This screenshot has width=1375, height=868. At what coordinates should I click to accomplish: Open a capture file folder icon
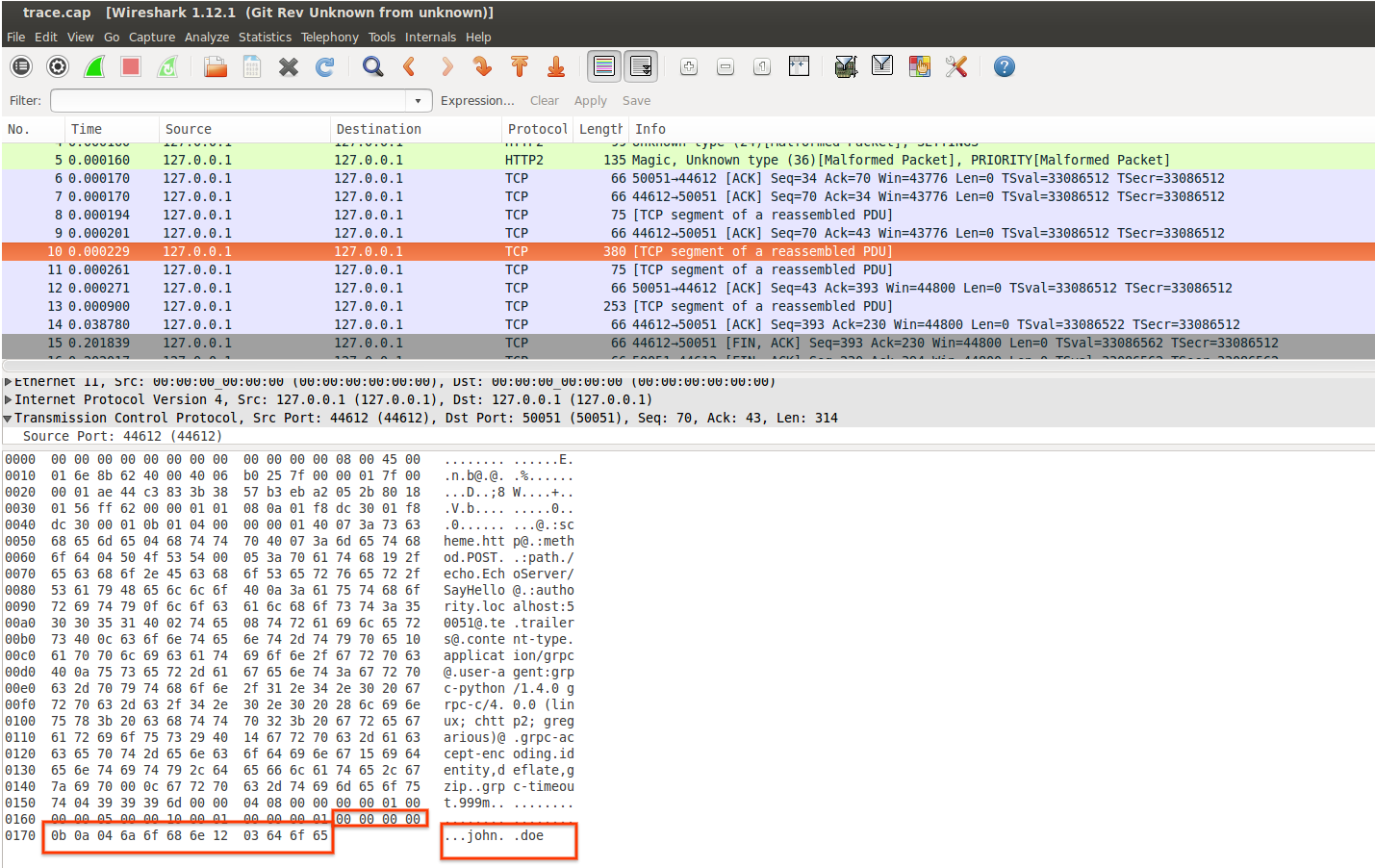click(216, 66)
